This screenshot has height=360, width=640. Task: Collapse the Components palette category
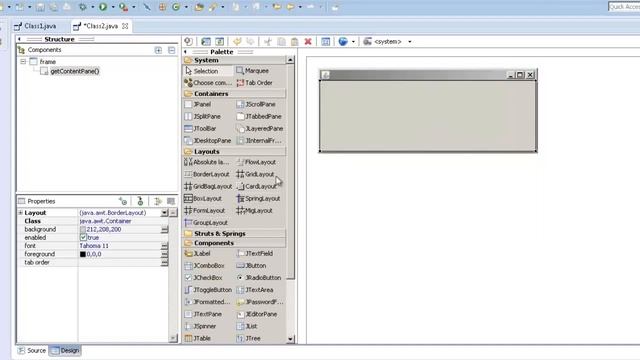234,243
